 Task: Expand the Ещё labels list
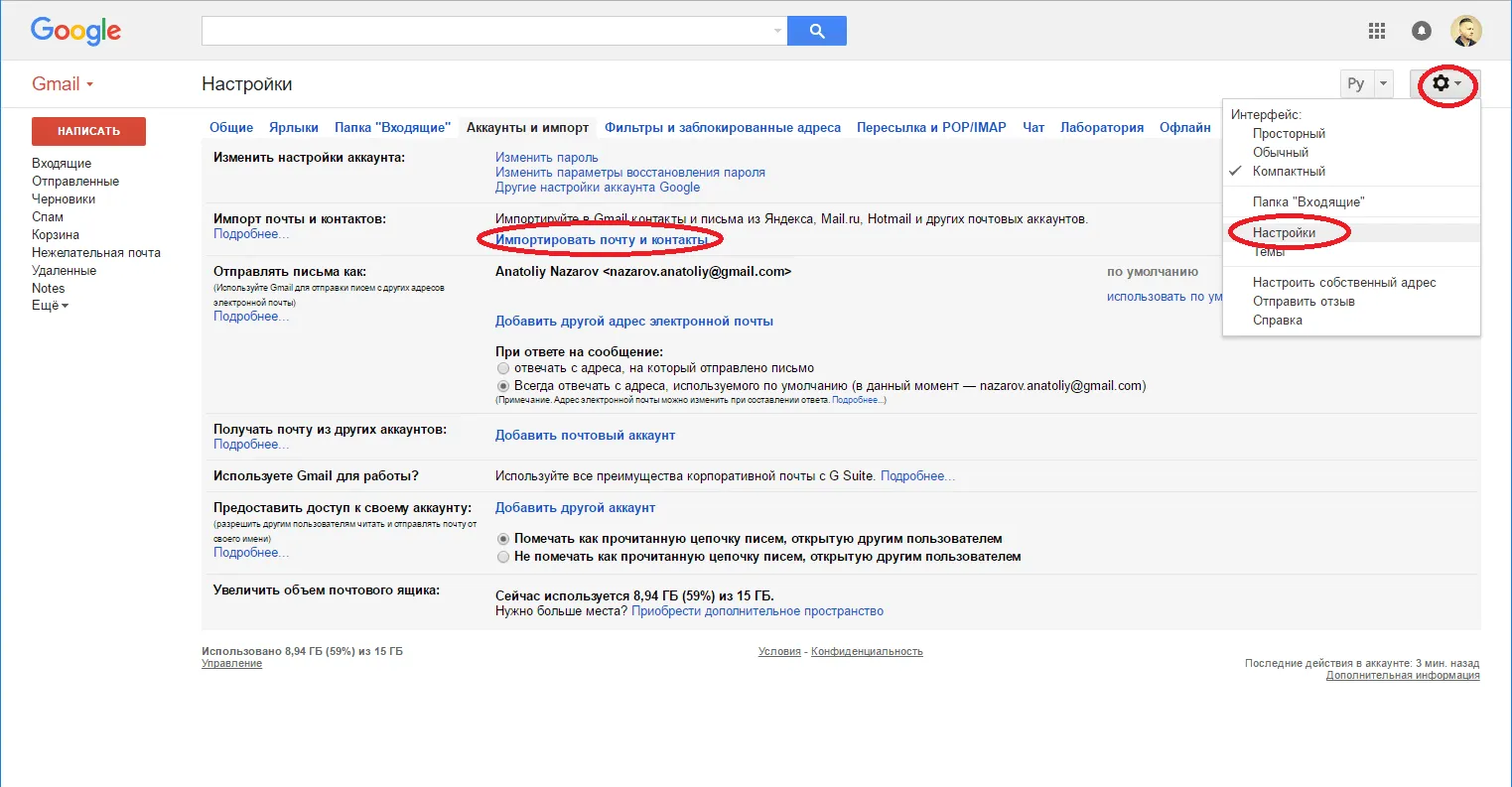pos(51,306)
